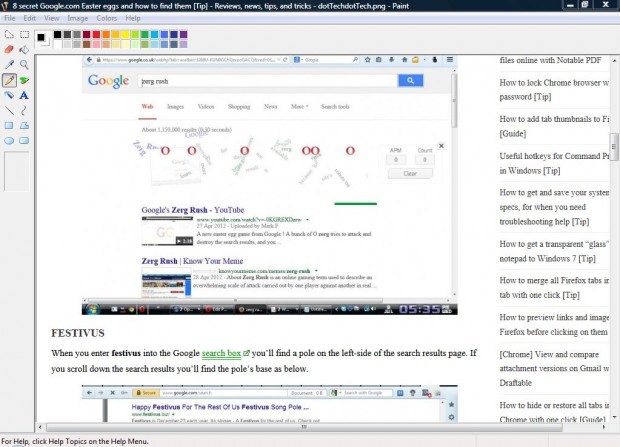This screenshot has width=620, height=447.
Task: Select the Curve tool
Action: [25, 110]
